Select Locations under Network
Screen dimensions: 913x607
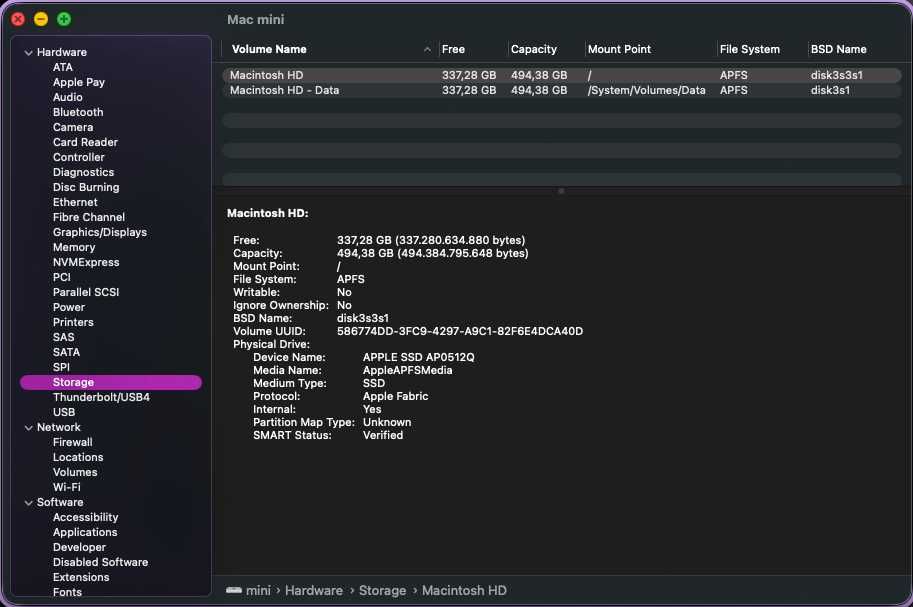coord(78,458)
